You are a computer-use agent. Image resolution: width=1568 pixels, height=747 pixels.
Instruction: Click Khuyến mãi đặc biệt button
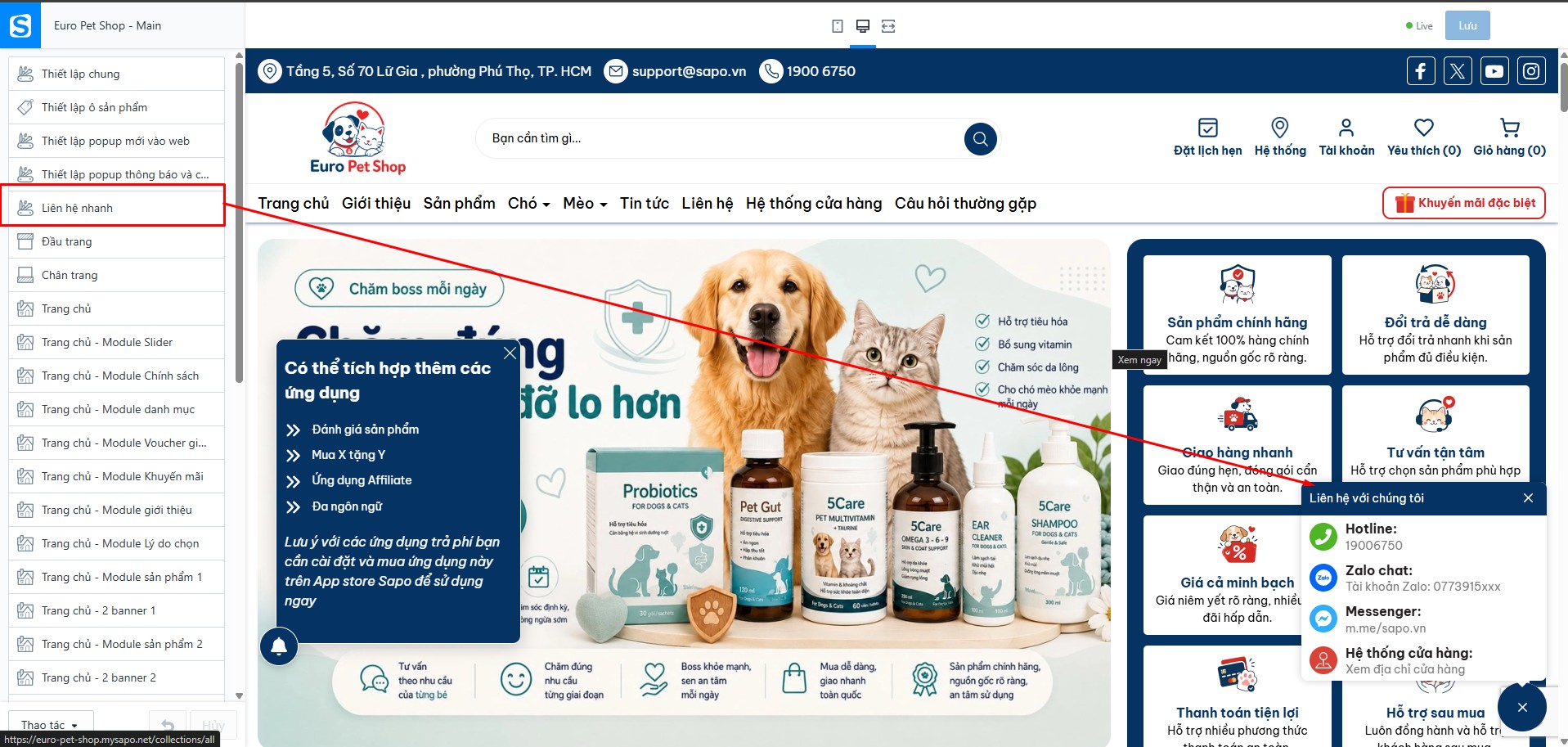coord(1464,203)
